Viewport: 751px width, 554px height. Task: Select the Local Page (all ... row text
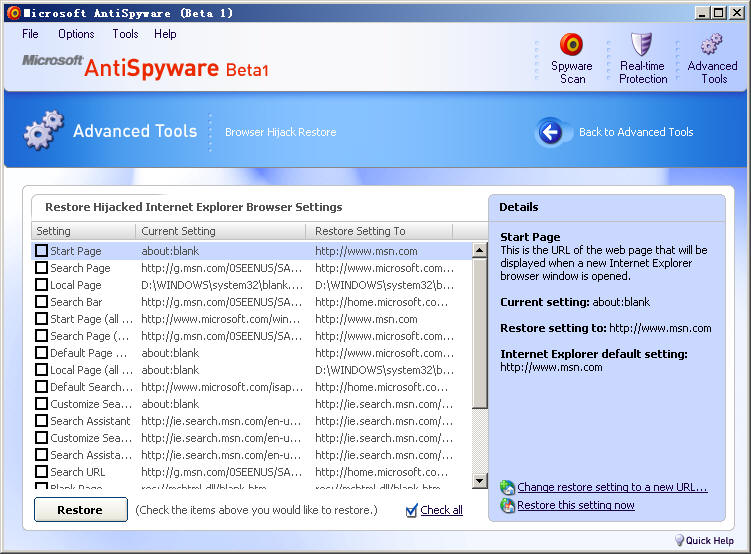click(91, 370)
